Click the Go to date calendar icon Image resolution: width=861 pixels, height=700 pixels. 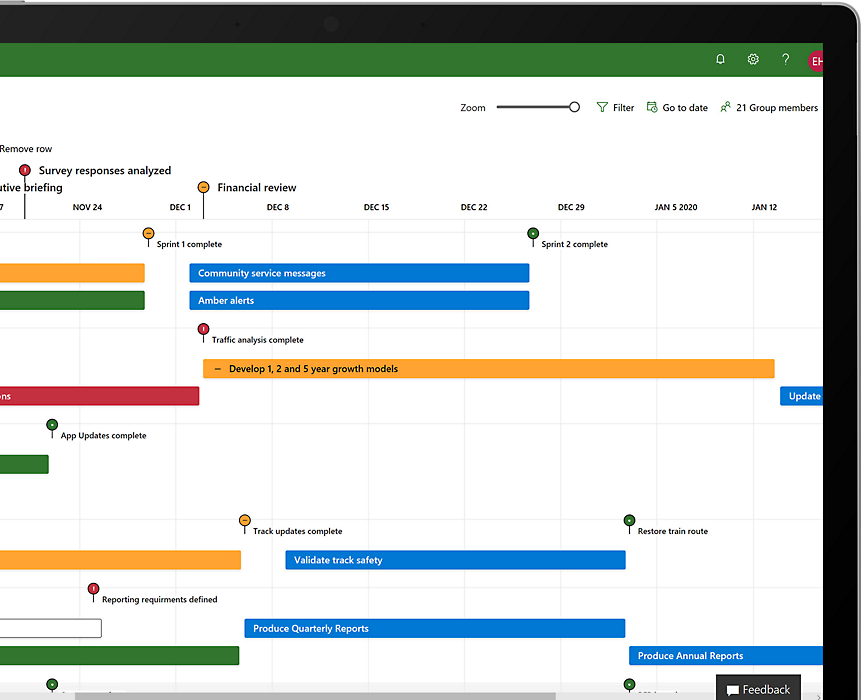click(x=652, y=108)
